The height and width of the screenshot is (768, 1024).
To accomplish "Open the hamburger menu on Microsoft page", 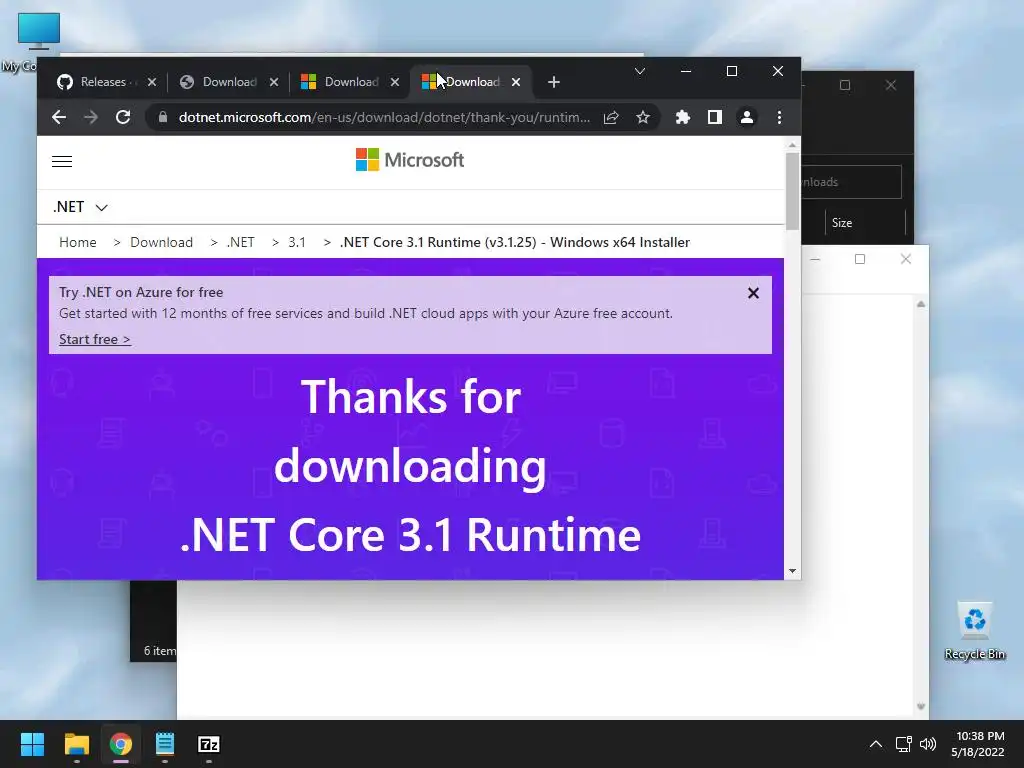I will [62, 161].
